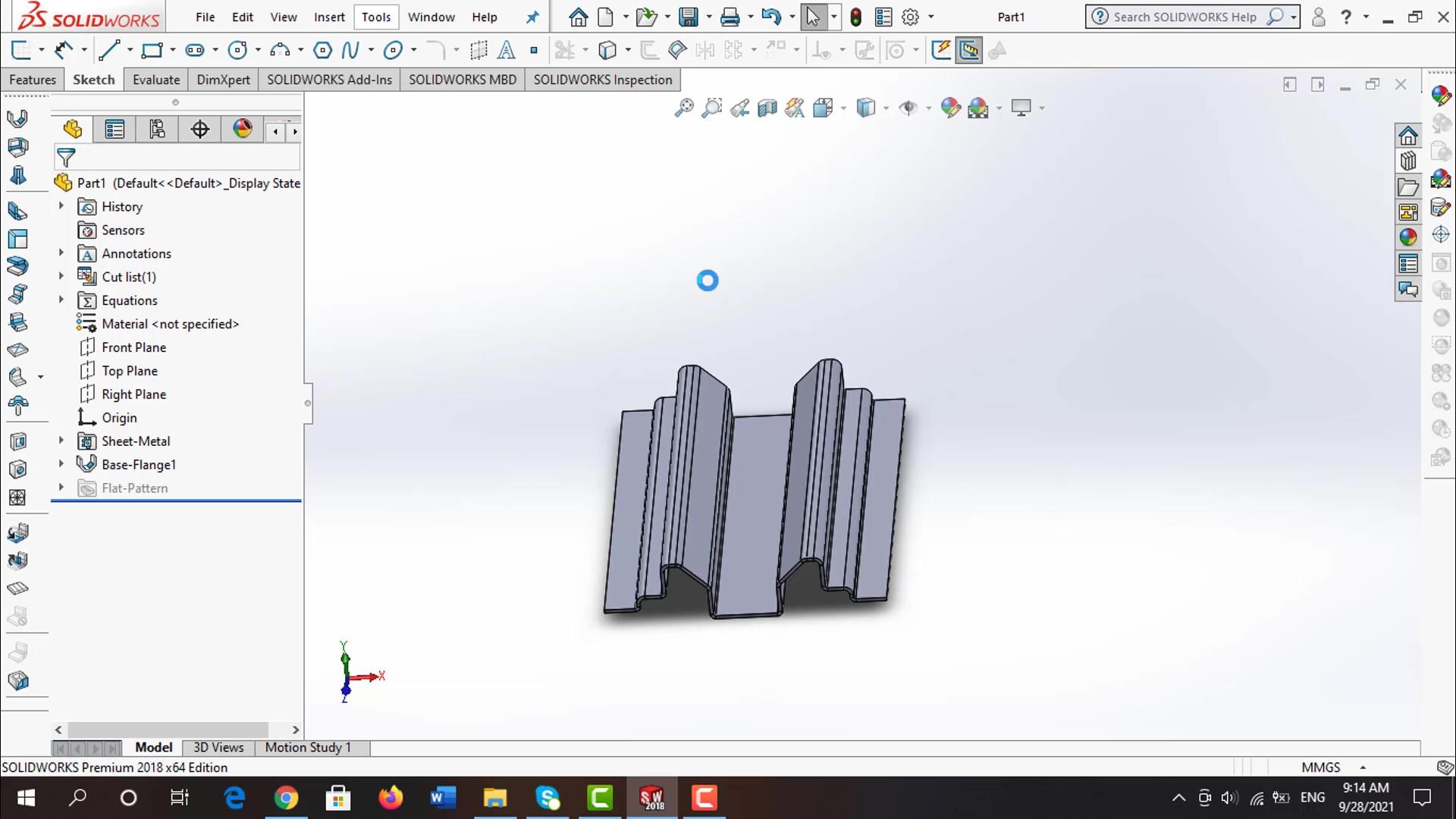Expand the Base-Flange1 feature node
Image resolution: width=1456 pixels, height=819 pixels.
tap(61, 463)
